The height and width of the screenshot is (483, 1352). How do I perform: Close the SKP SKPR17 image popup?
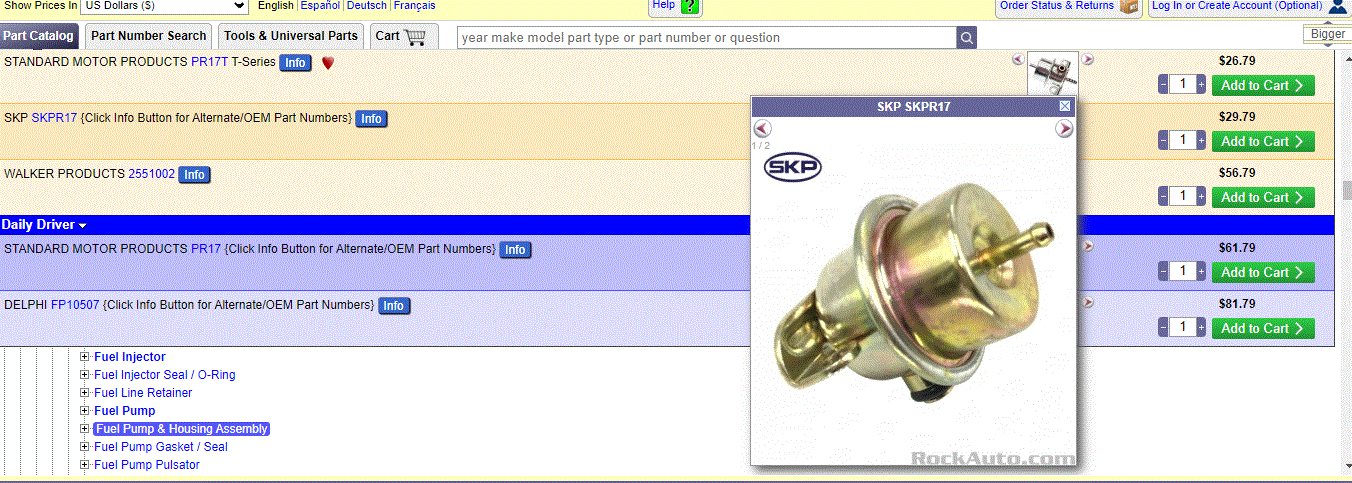(x=1065, y=106)
